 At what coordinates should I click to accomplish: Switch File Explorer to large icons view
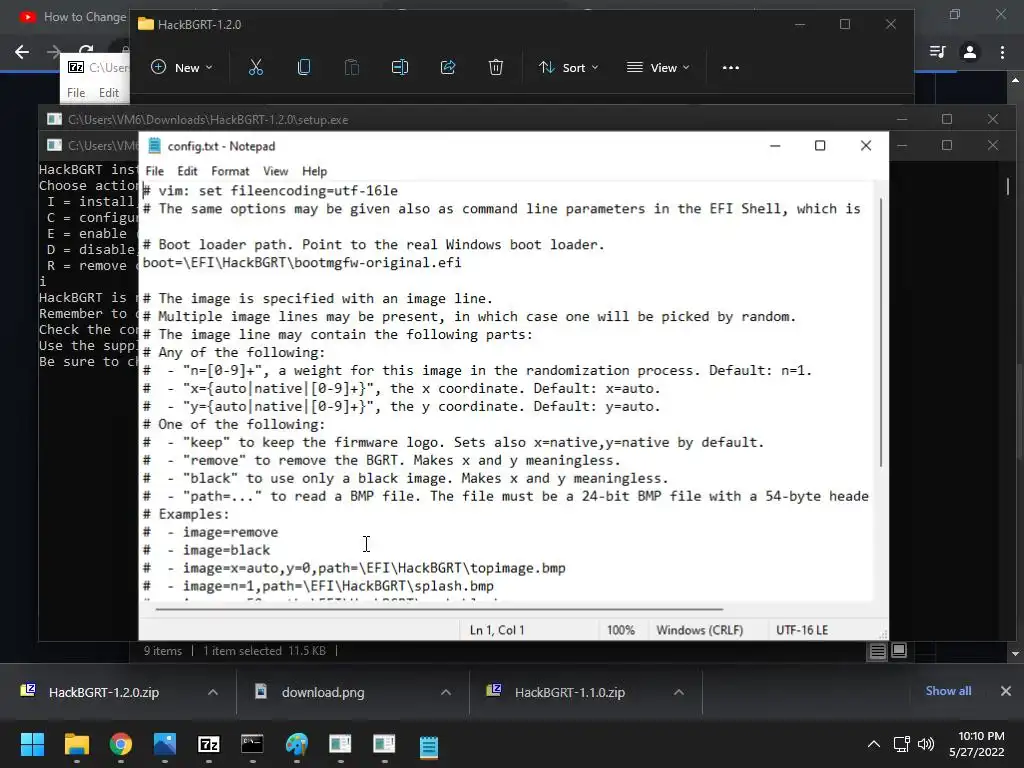[899, 650]
